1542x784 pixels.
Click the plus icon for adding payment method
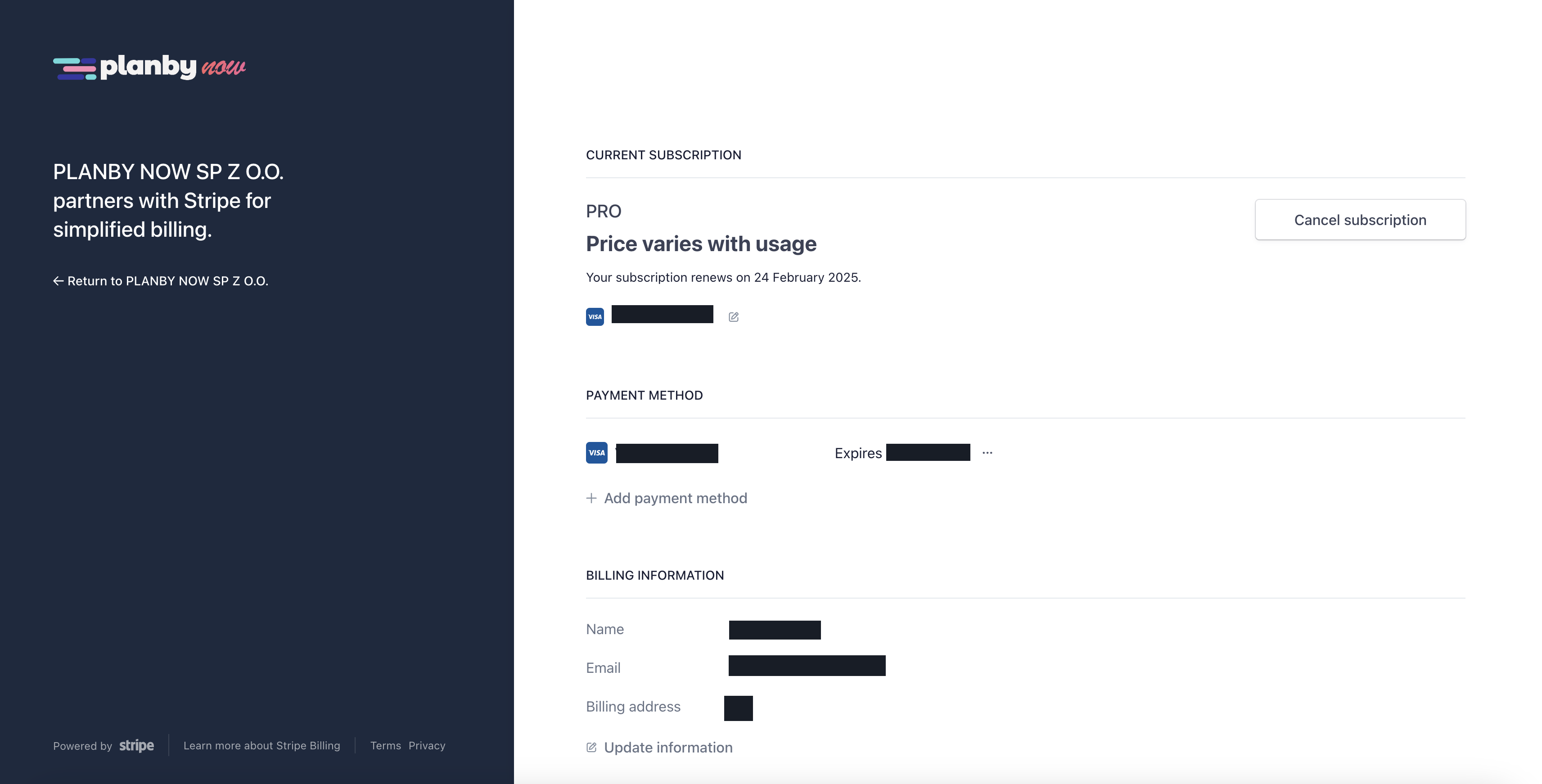(591, 498)
